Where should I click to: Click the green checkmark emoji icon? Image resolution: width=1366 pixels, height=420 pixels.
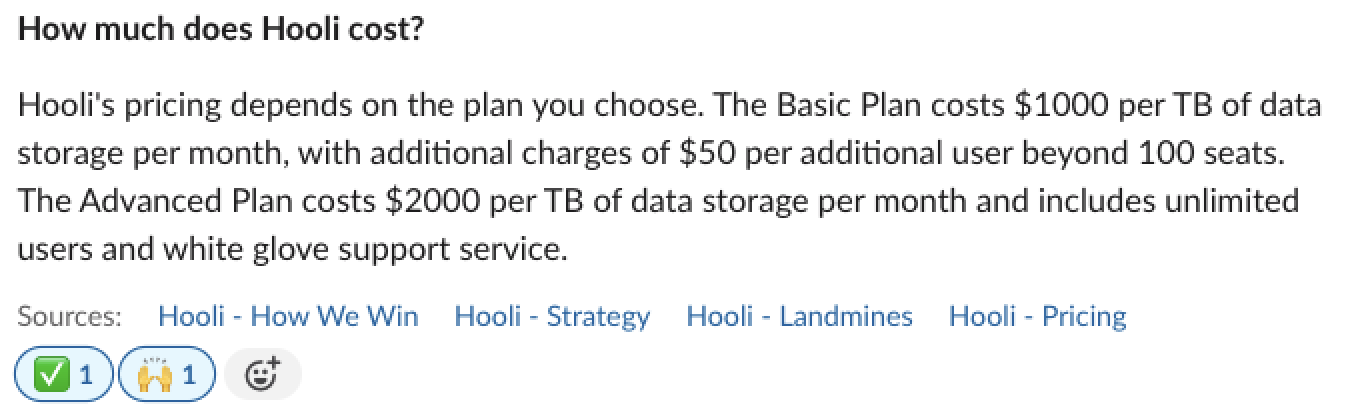click(49, 375)
